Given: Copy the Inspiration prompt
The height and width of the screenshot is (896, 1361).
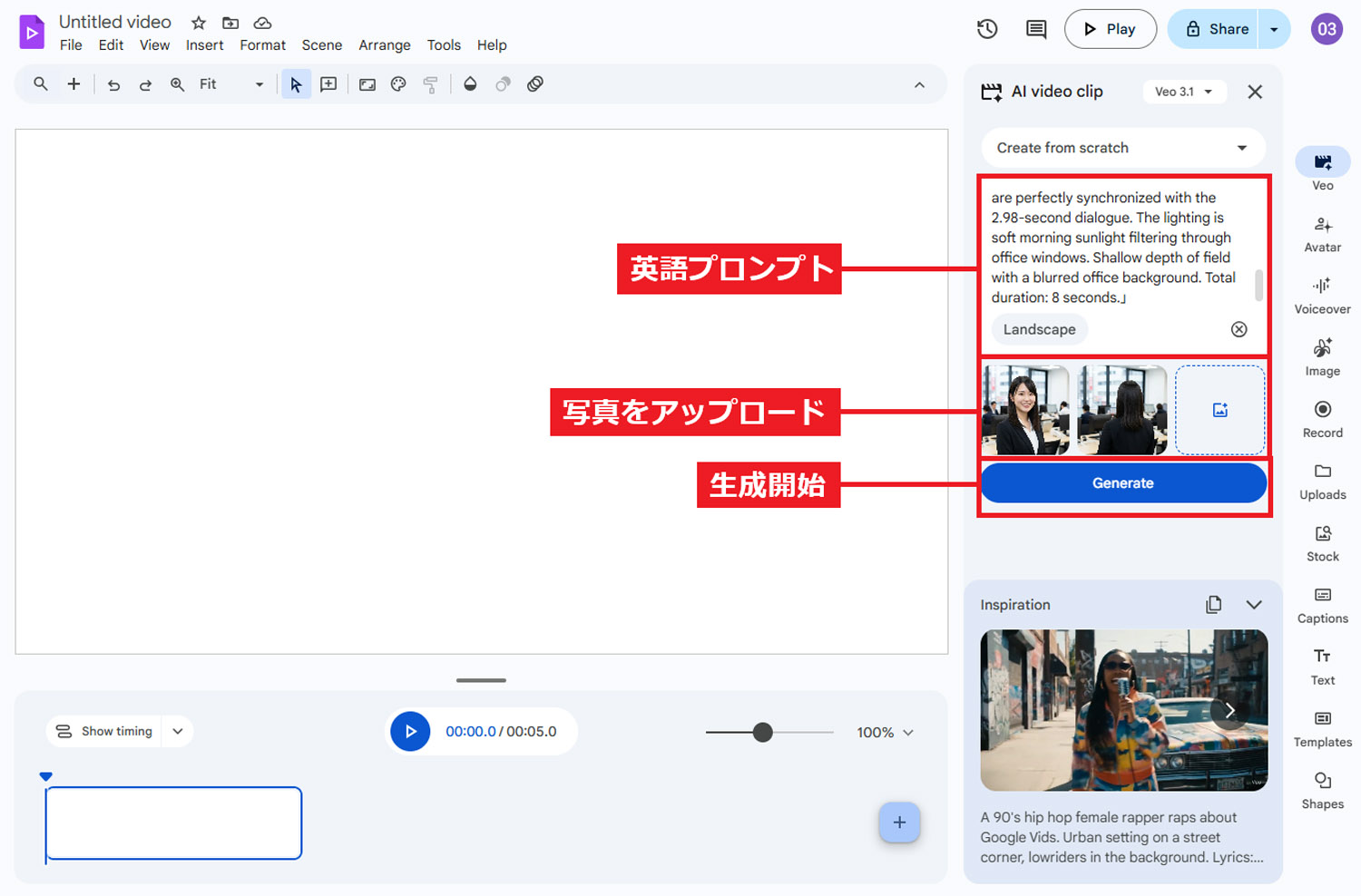Looking at the screenshot, I should click(x=1214, y=604).
